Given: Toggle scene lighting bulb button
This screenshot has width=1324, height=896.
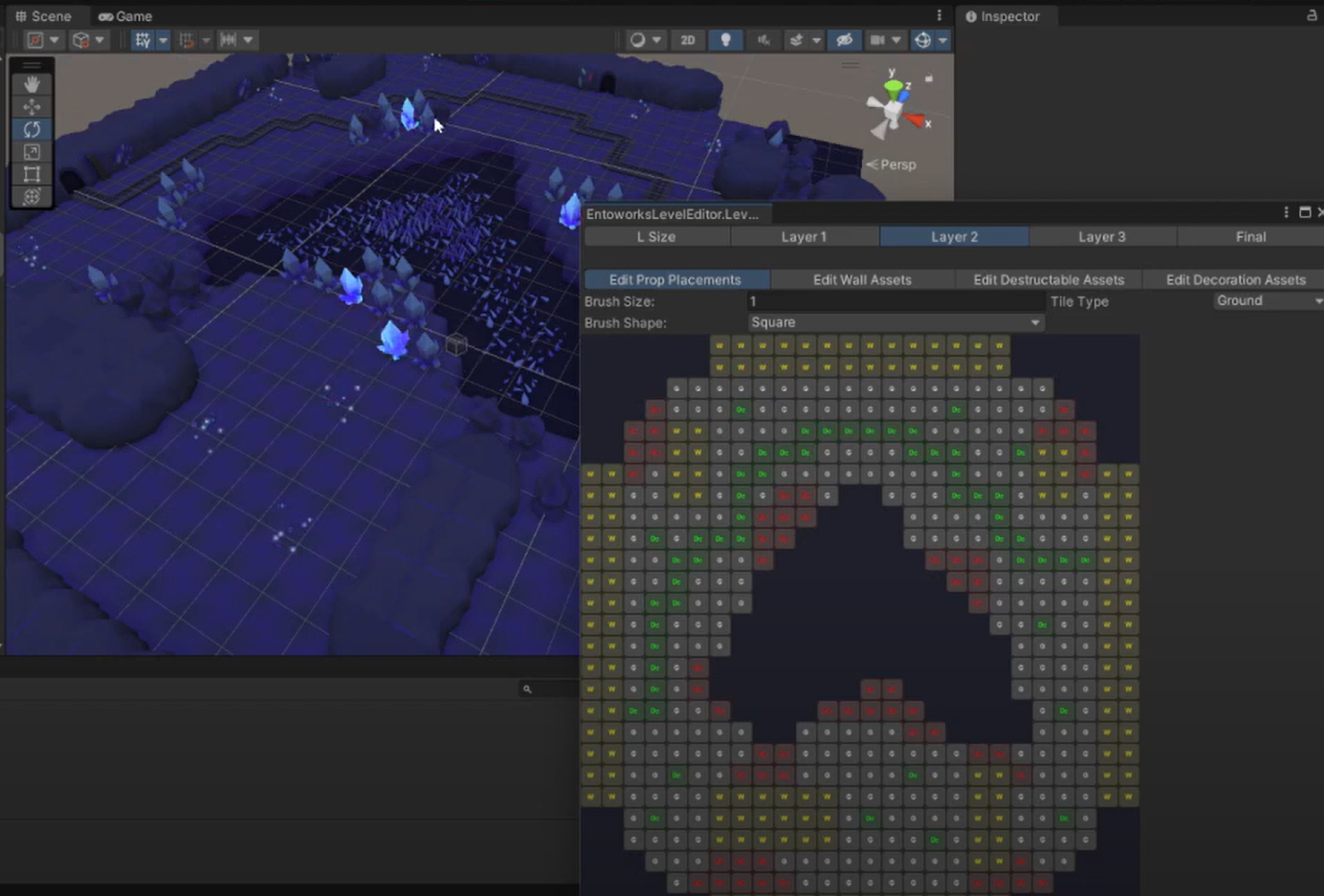Looking at the screenshot, I should [726, 40].
